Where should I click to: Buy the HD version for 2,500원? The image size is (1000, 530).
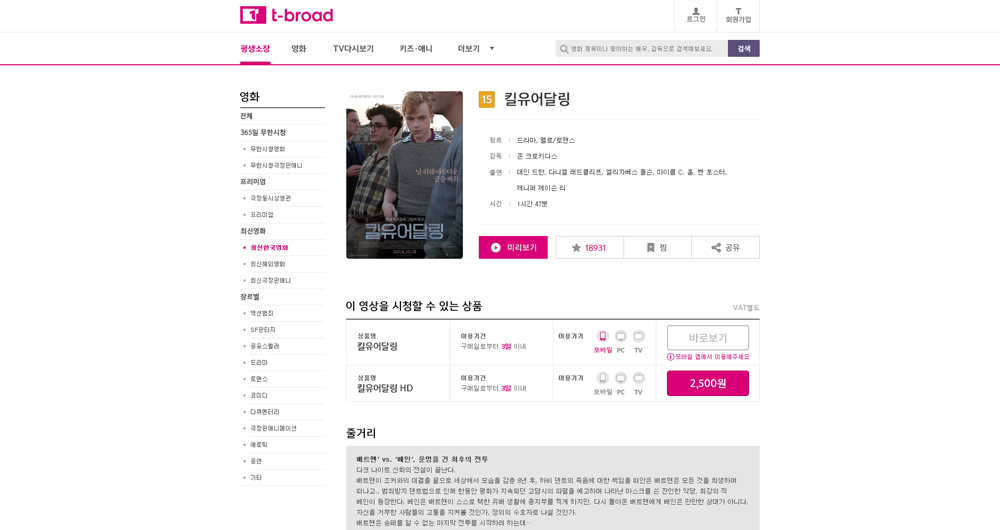708,383
